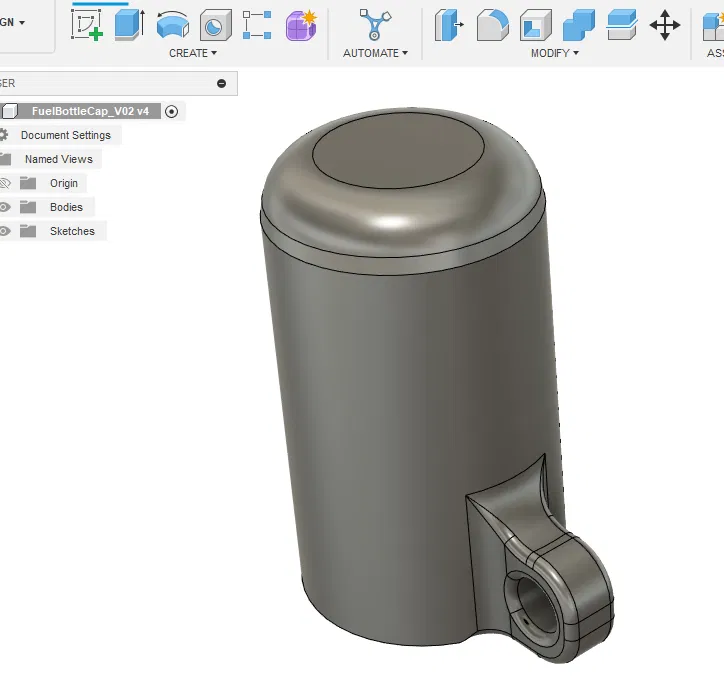Select the Hole tool icon
Screen dimensions: 724x683
click(216, 25)
